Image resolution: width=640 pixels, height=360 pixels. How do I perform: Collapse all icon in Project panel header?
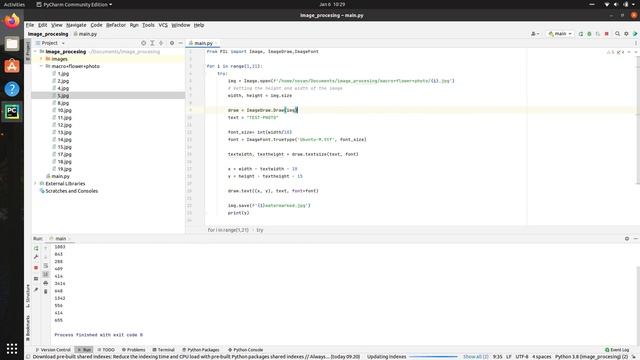(x=161, y=43)
